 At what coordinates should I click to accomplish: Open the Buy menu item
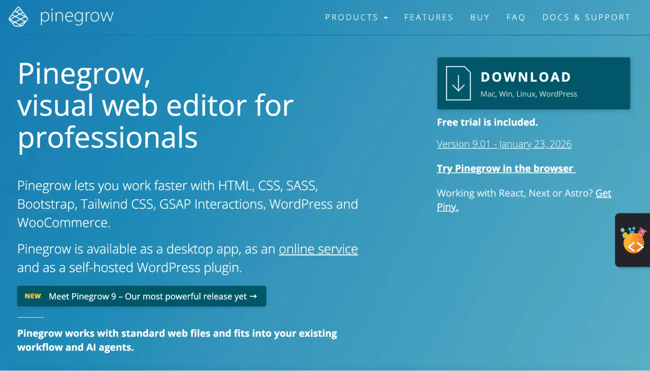point(480,17)
